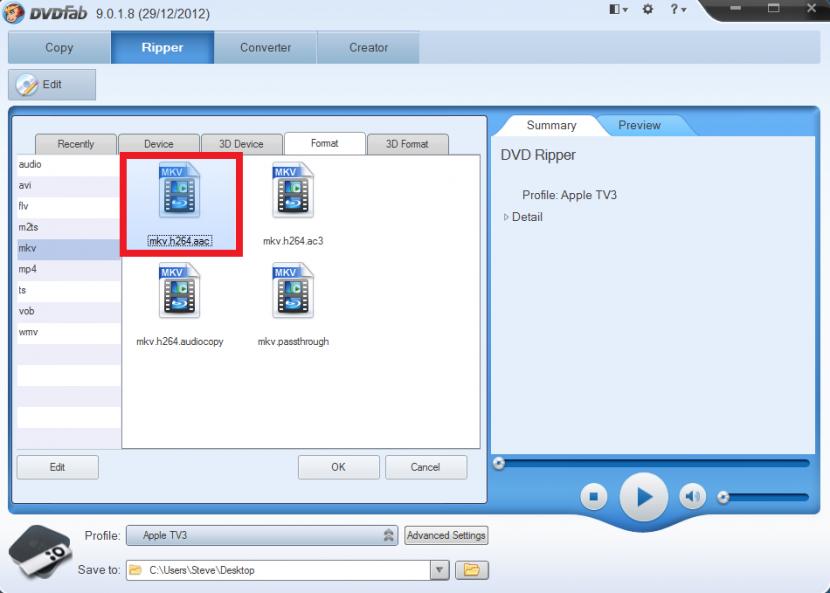Open the Preview panel tab
Image resolution: width=830 pixels, height=593 pixels.
pos(639,125)
